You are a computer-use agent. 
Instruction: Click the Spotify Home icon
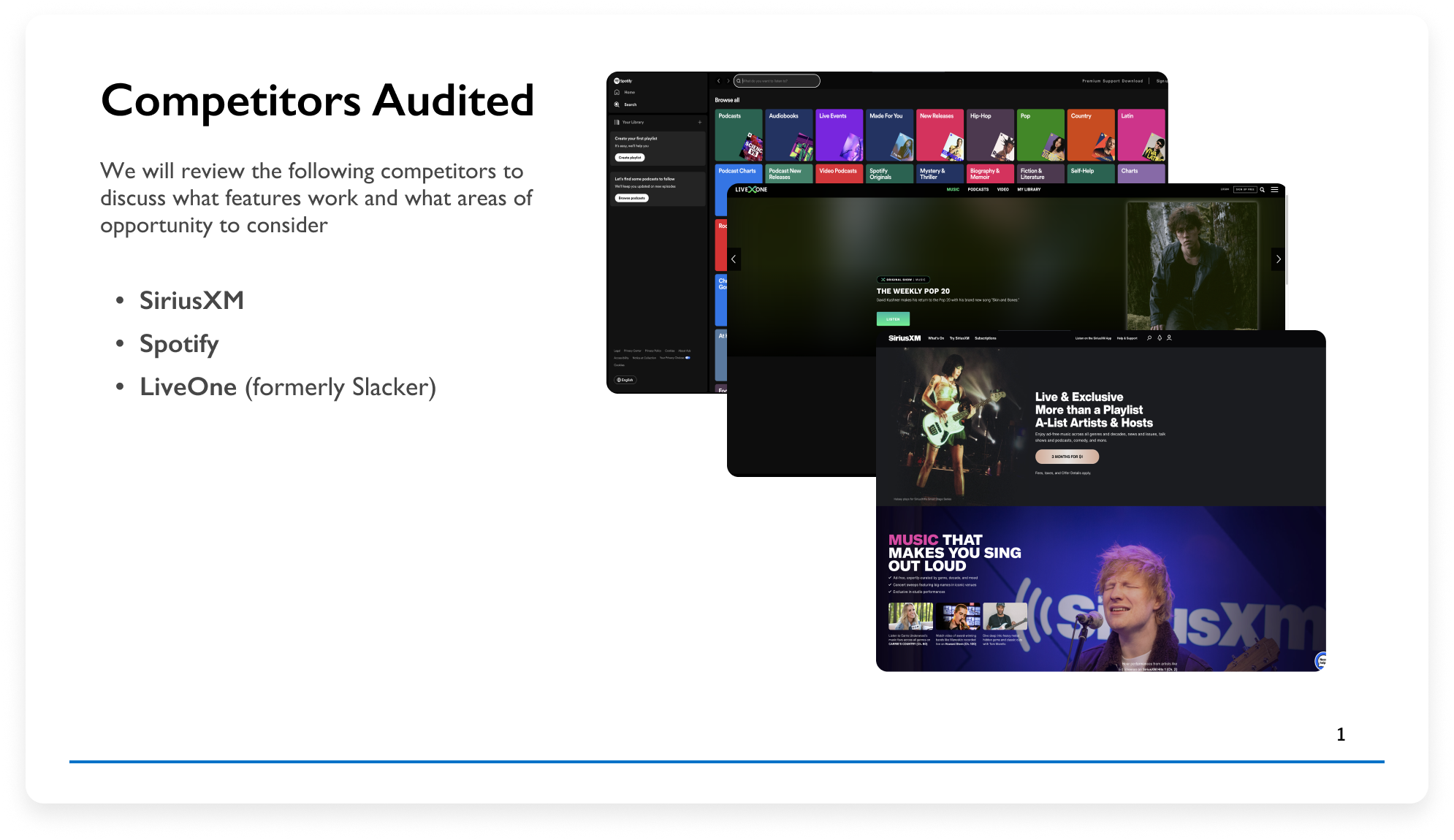[x=617, y=93]
